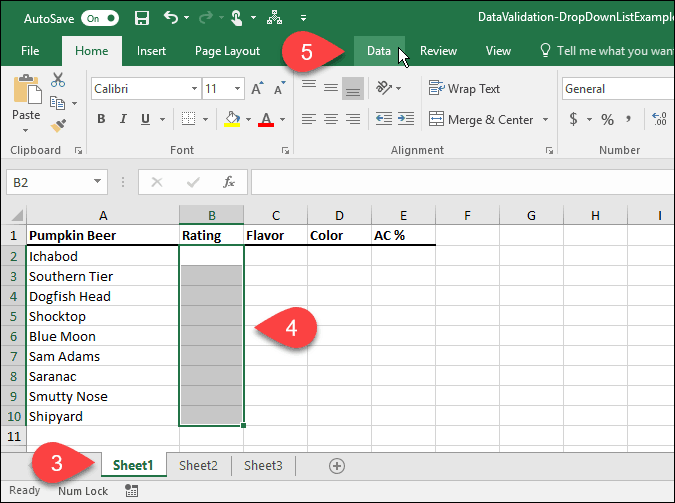Toggle Align Left
Image resolution: width=675 pixels, height=503 pixels.
point(309,119)
